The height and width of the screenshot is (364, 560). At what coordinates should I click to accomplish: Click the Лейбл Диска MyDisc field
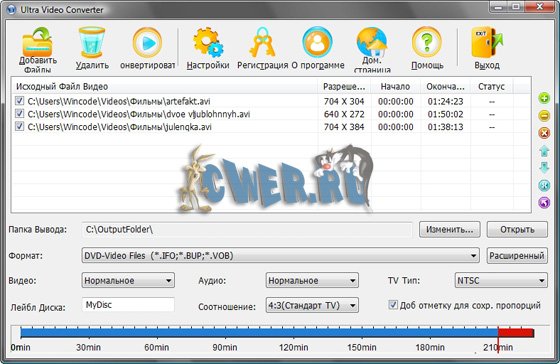tap(128, 305)
